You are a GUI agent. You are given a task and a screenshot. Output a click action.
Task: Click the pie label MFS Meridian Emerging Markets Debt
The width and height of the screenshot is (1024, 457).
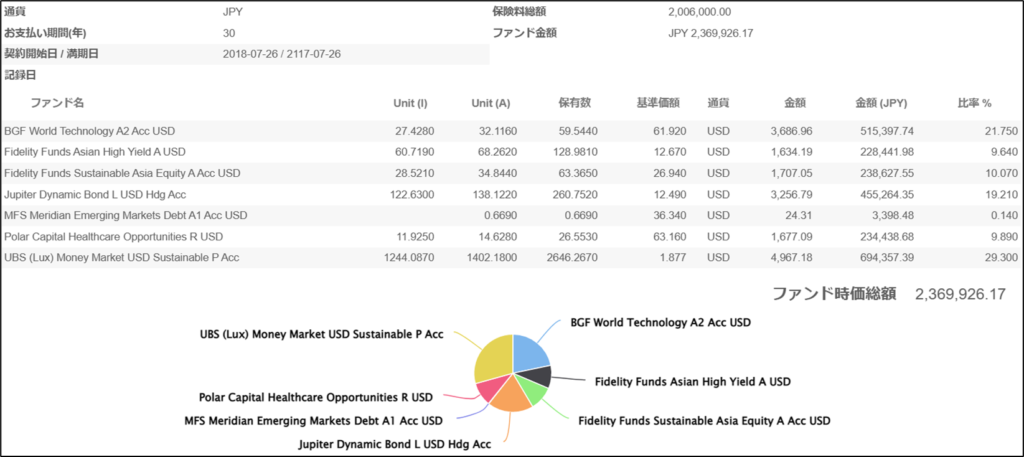313,420
